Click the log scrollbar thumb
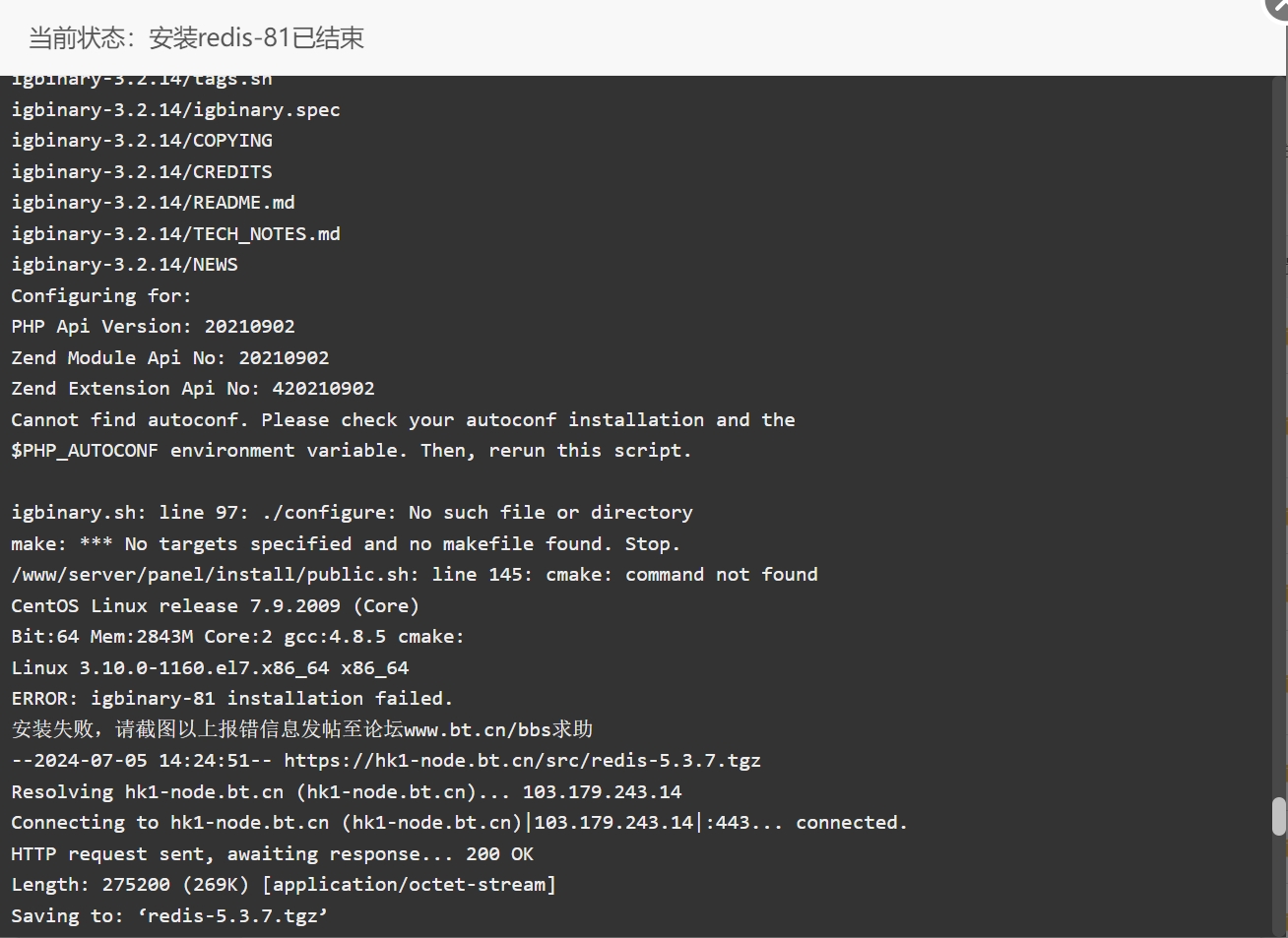 coord(1279,816)
